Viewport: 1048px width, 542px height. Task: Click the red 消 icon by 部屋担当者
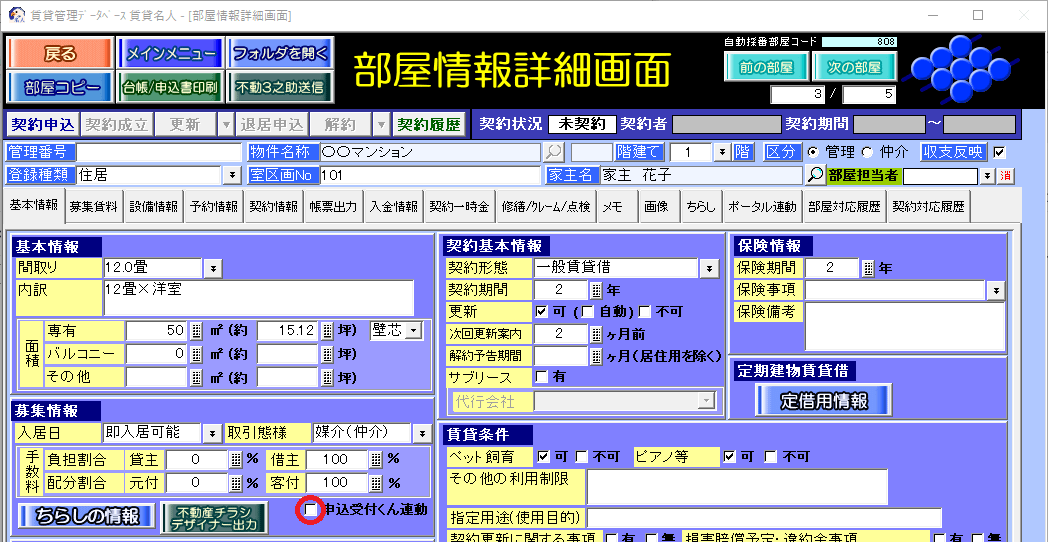1006,176
